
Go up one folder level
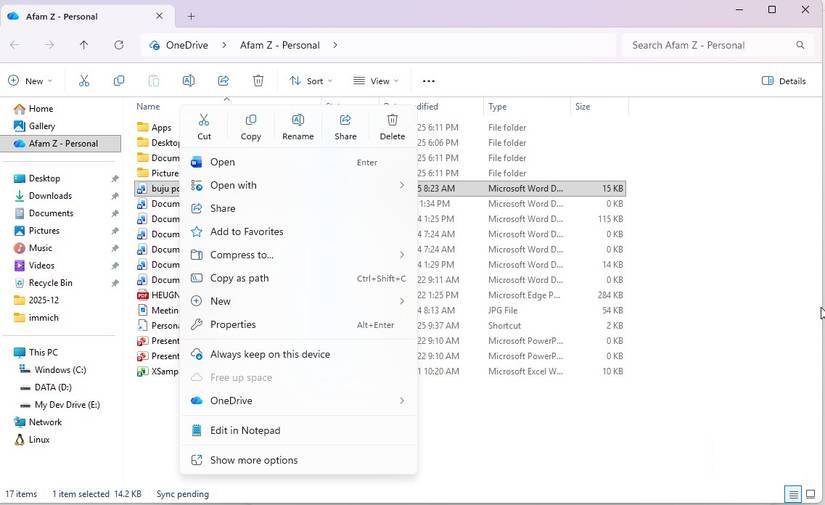pyautogui.click(x=84, y=45)
